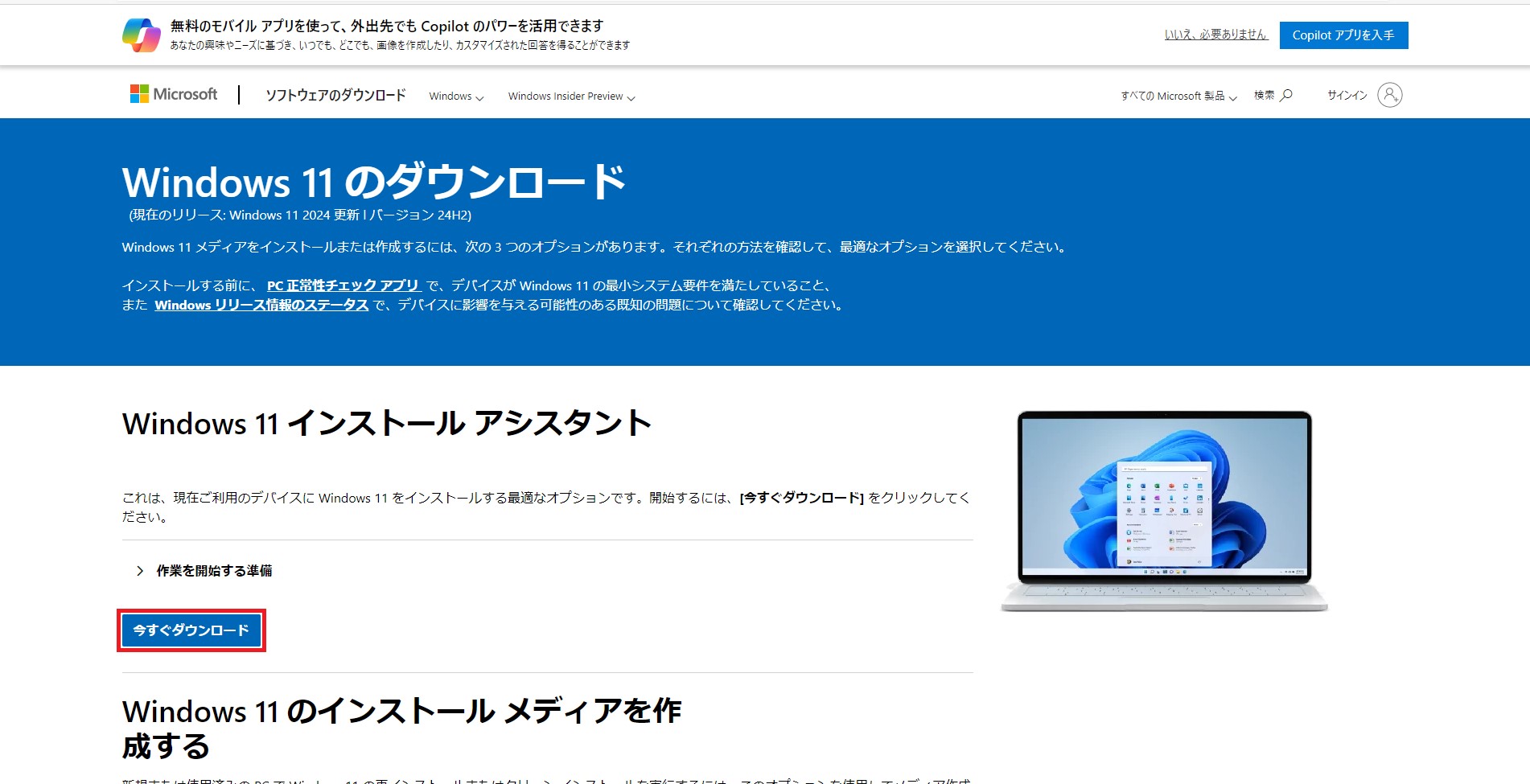This screenshot has height=784, width=1530.
Task: Expand the Windows Insider Preview menu
Action: (572, 96)
